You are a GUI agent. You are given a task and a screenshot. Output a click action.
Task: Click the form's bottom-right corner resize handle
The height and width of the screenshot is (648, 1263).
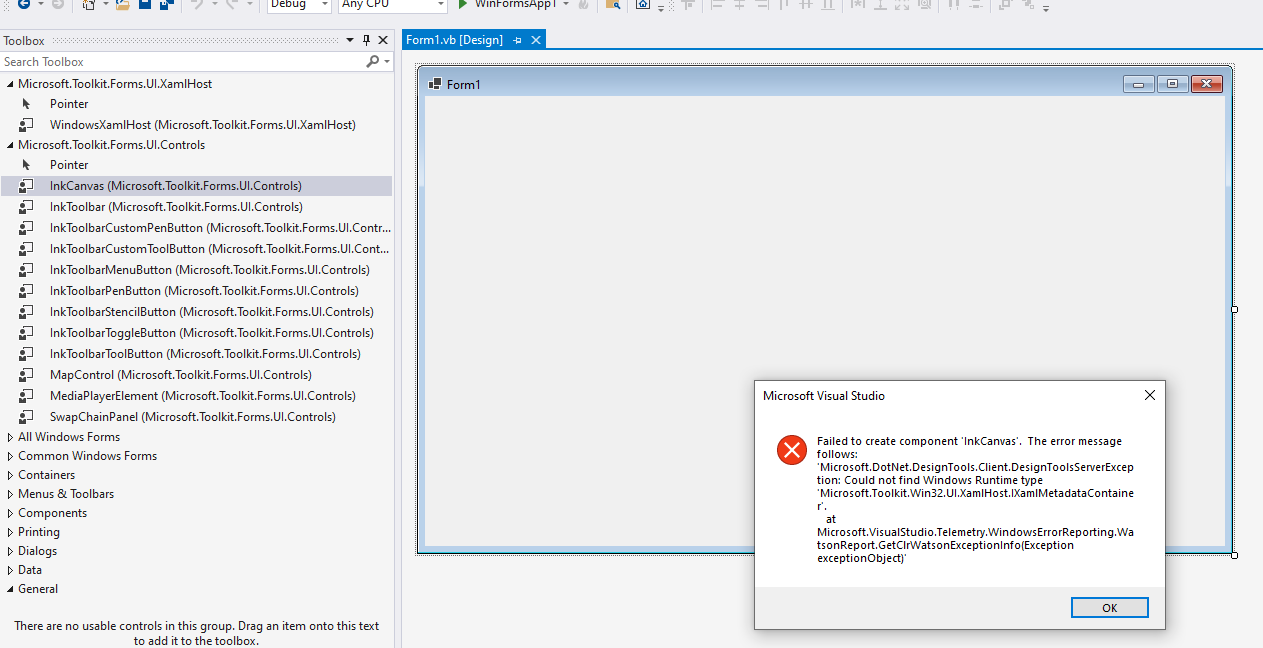click(x=1234, y=555)
